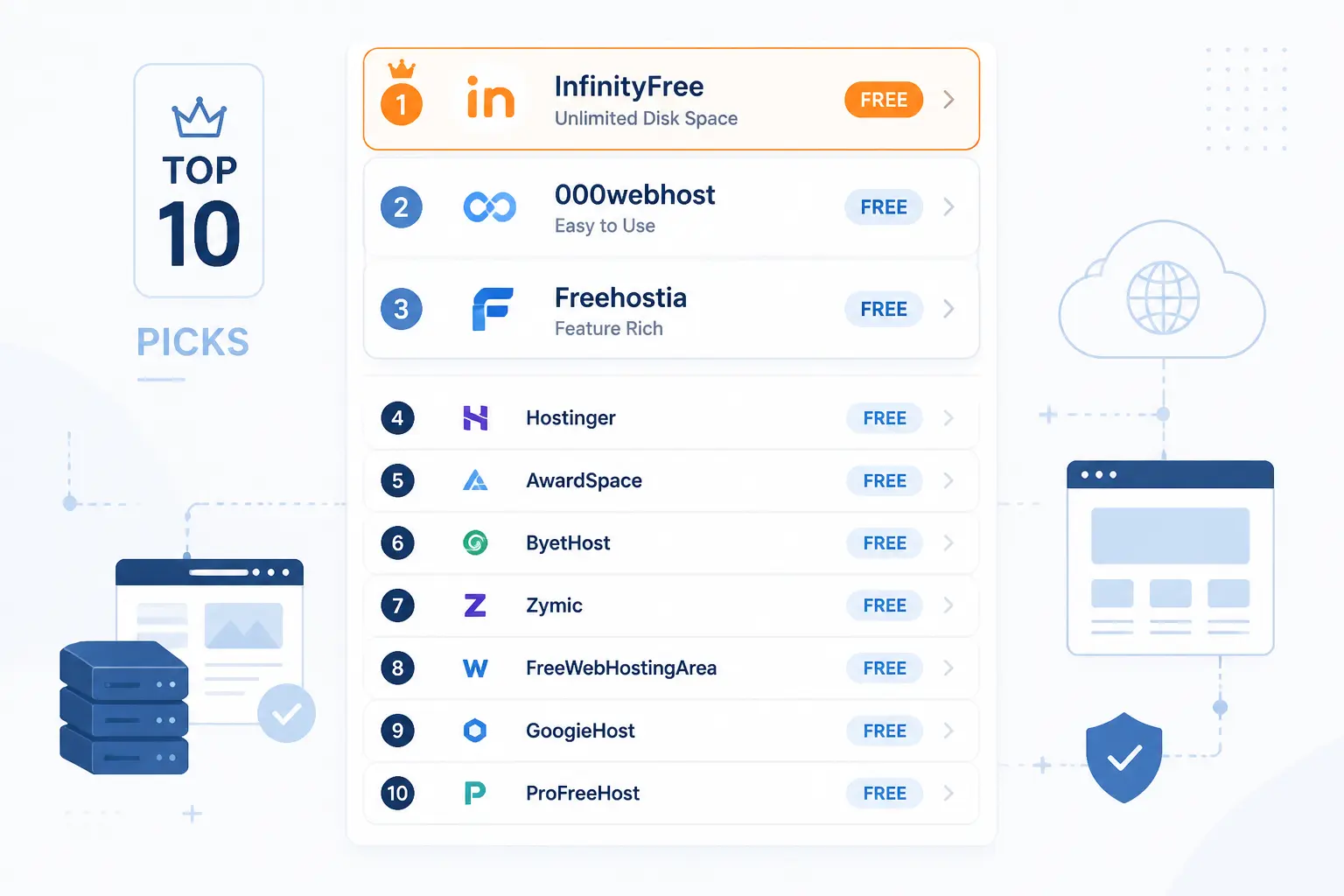Click the rank 2 number badge

tap(402, 207)
